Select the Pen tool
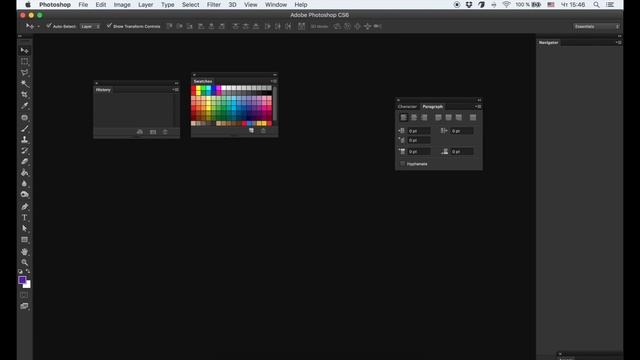 (x=24, y=207)
